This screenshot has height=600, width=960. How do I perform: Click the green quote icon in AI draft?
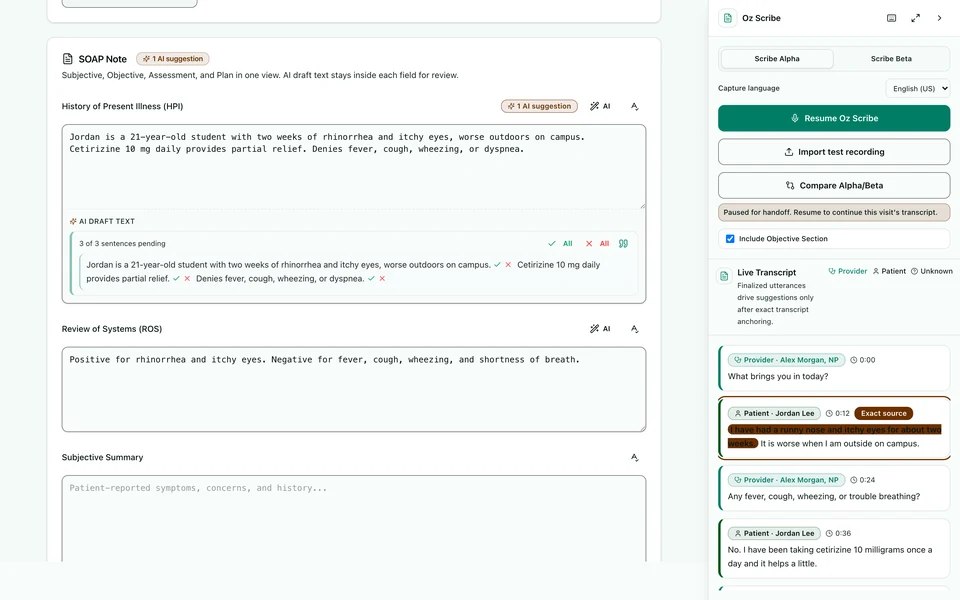[623, 244]
